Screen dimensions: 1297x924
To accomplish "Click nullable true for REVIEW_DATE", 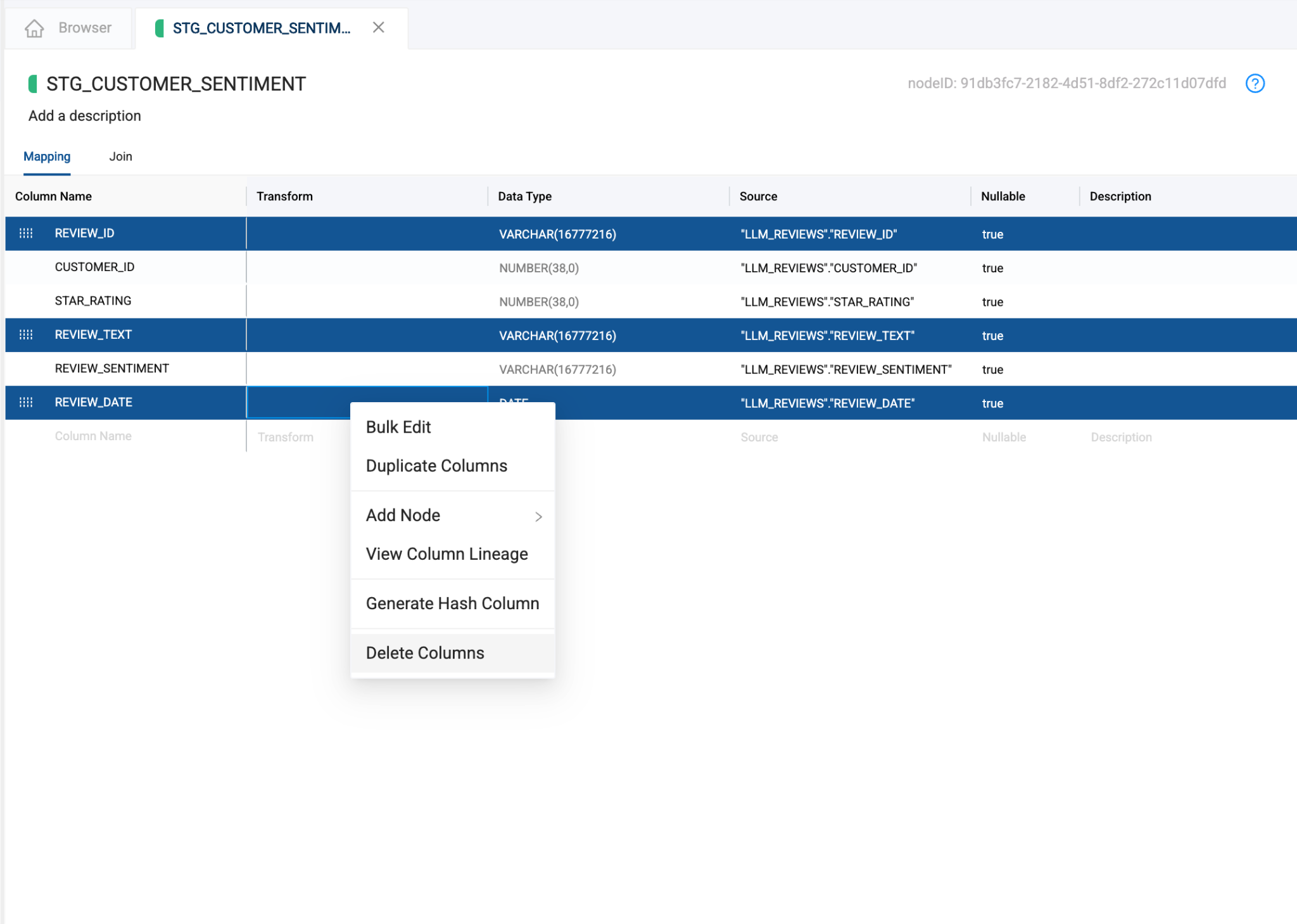I will (992, 403).
